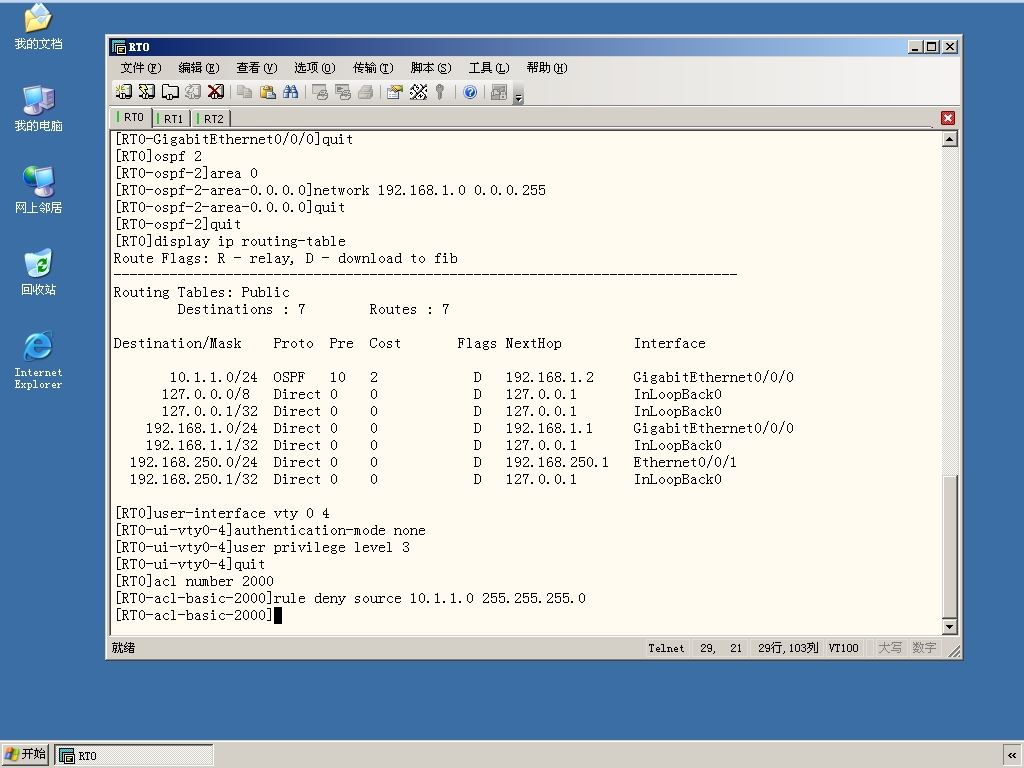
Task: Open the 工具(L) menu
Action: (x=489, y=68)
